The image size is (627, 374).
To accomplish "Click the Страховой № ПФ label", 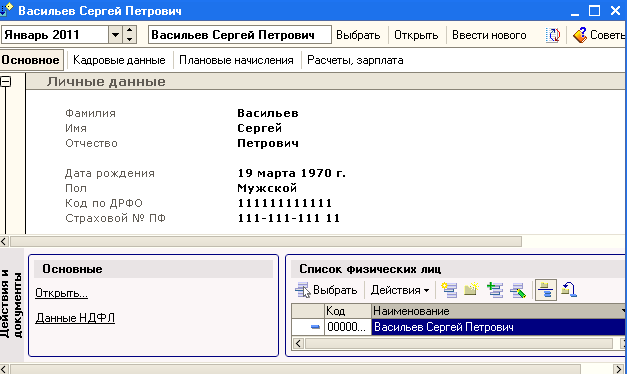I will (x=115, y=218).
